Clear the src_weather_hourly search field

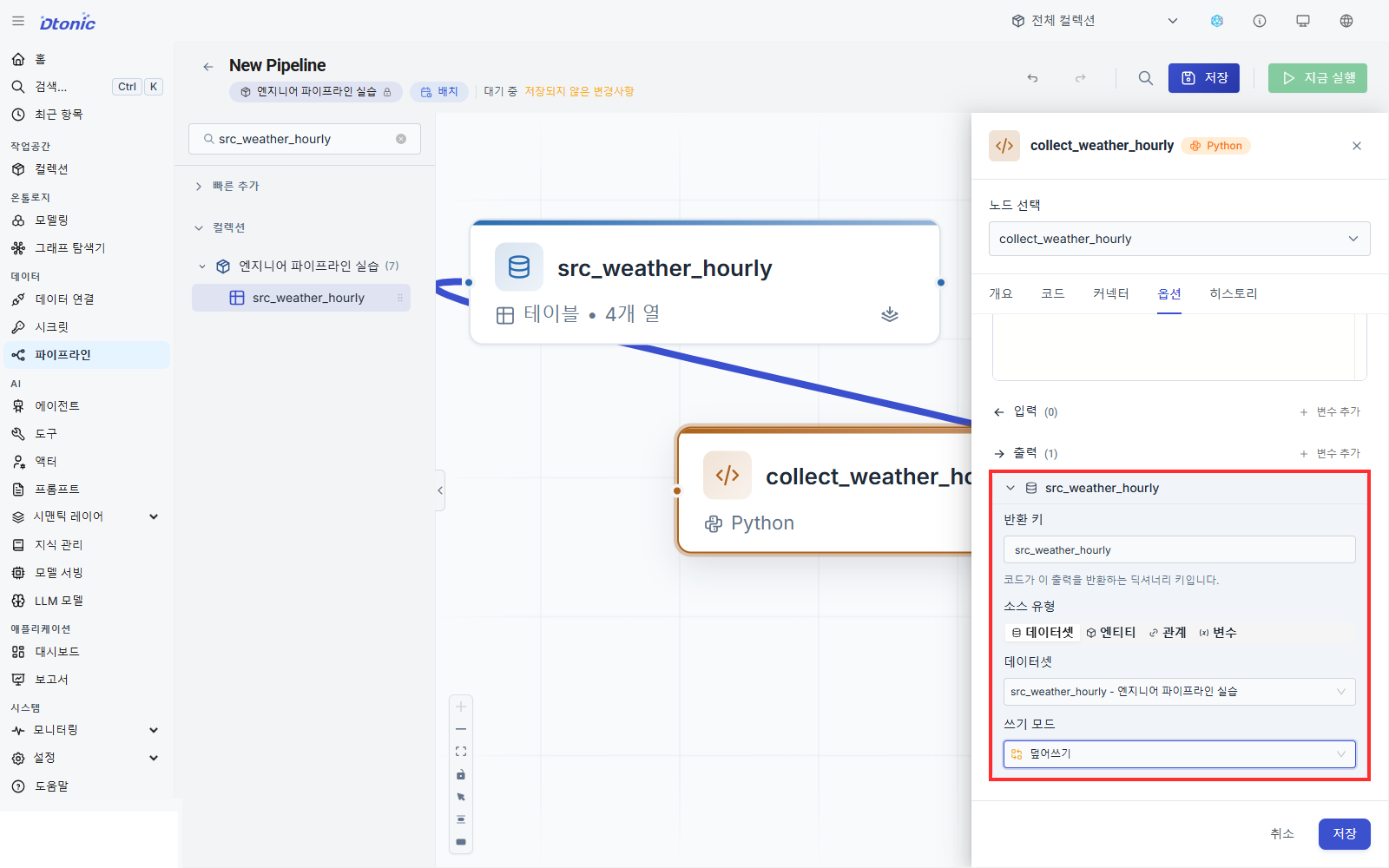tap(401, 139)
